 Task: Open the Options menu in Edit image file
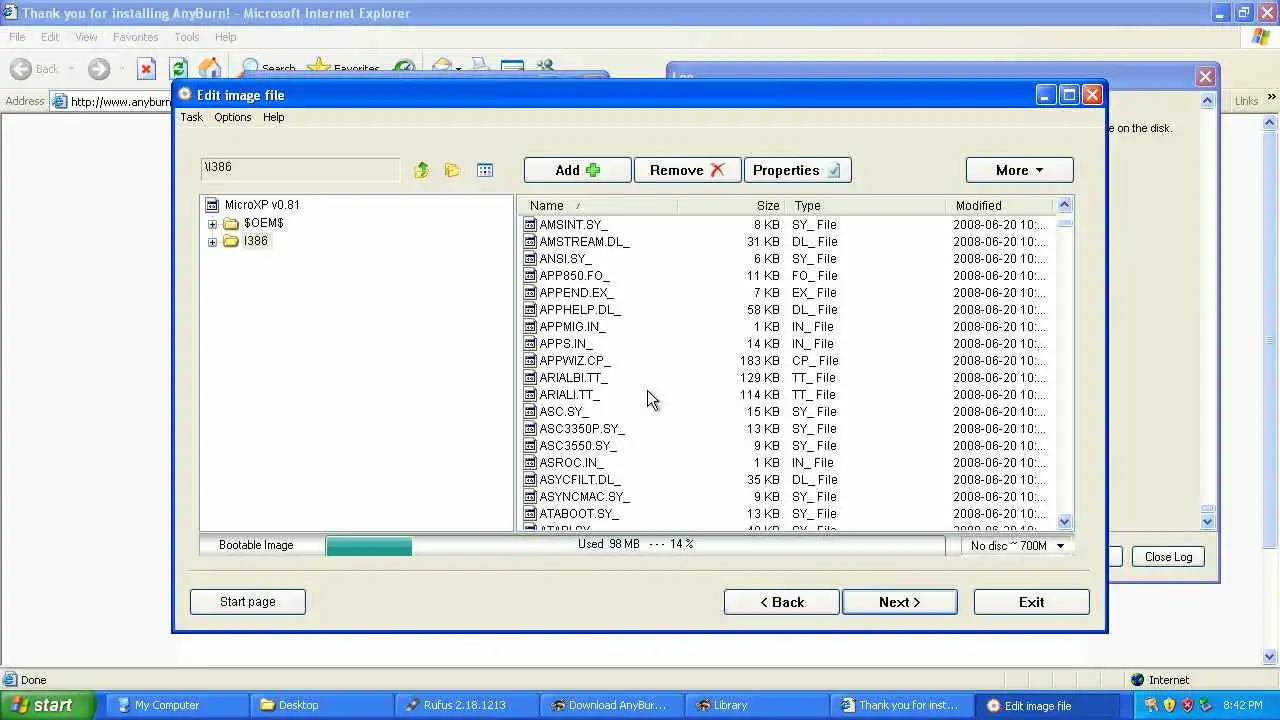click(233, 117)
